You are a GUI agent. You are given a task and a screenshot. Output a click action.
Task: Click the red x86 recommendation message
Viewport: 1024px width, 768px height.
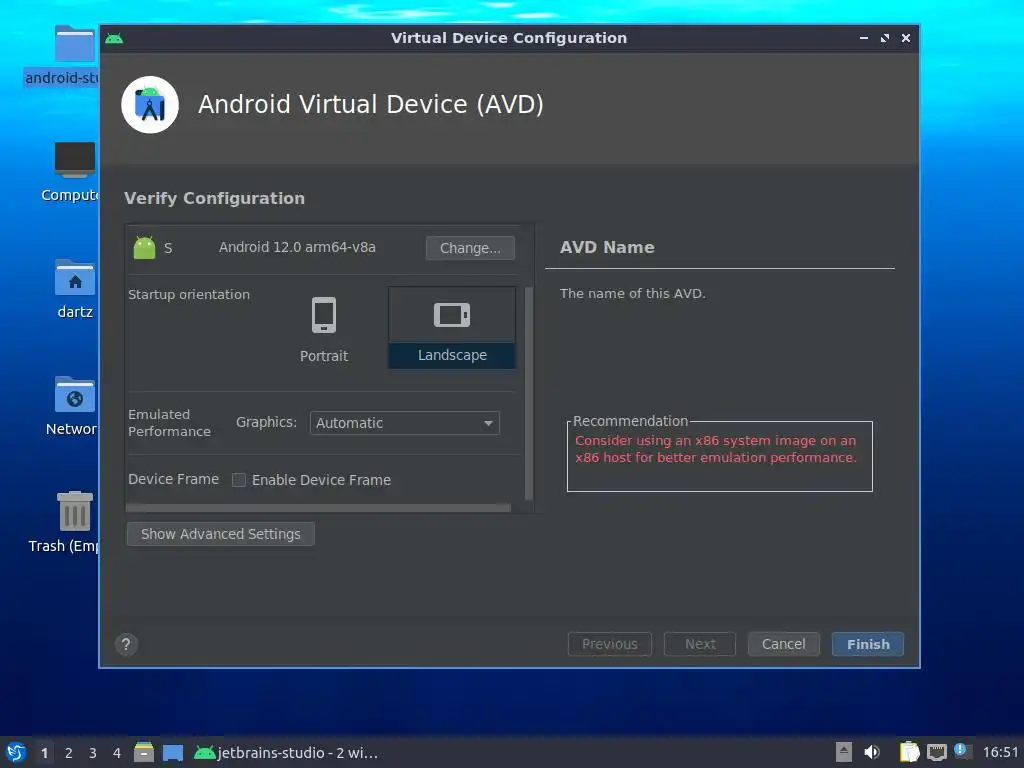coord(716,449)
